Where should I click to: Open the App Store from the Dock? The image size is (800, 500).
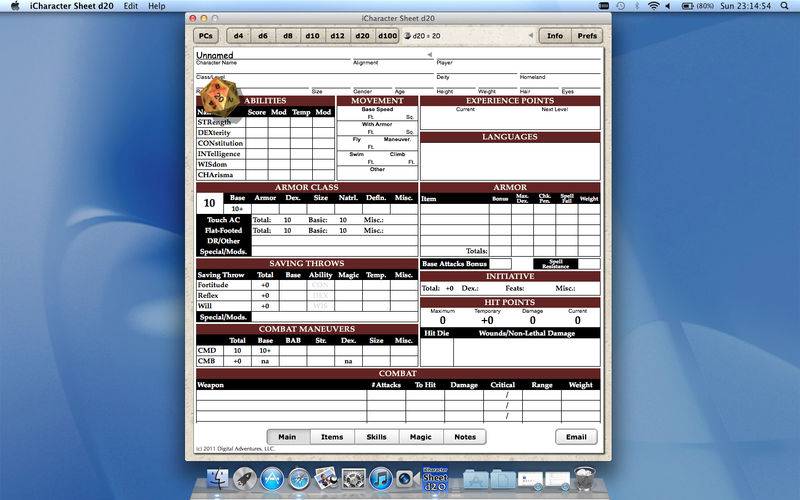coord(272,479)
